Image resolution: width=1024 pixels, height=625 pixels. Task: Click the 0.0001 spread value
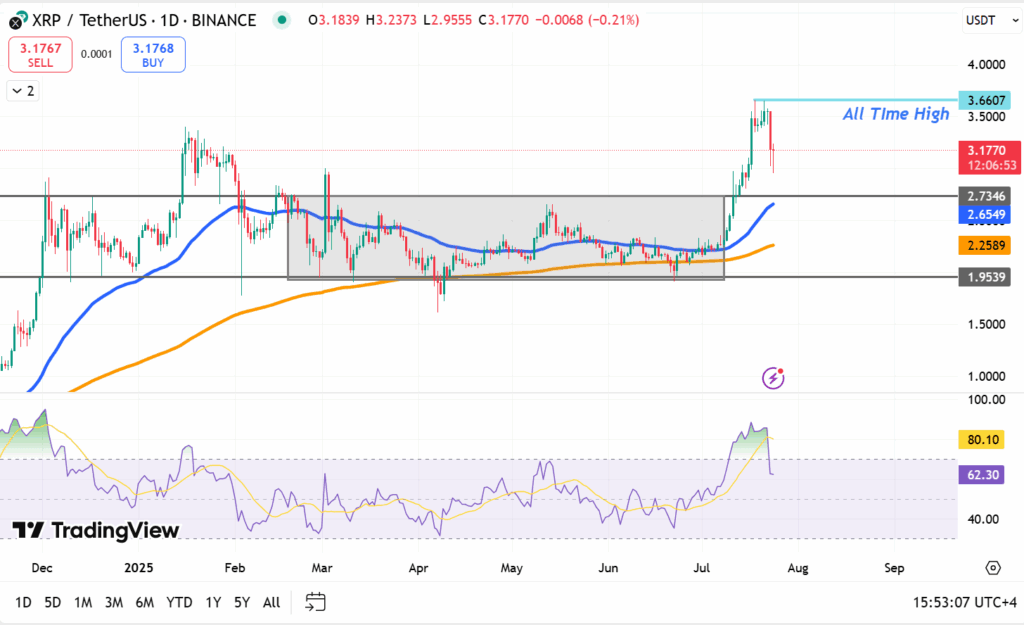(97, 54)
